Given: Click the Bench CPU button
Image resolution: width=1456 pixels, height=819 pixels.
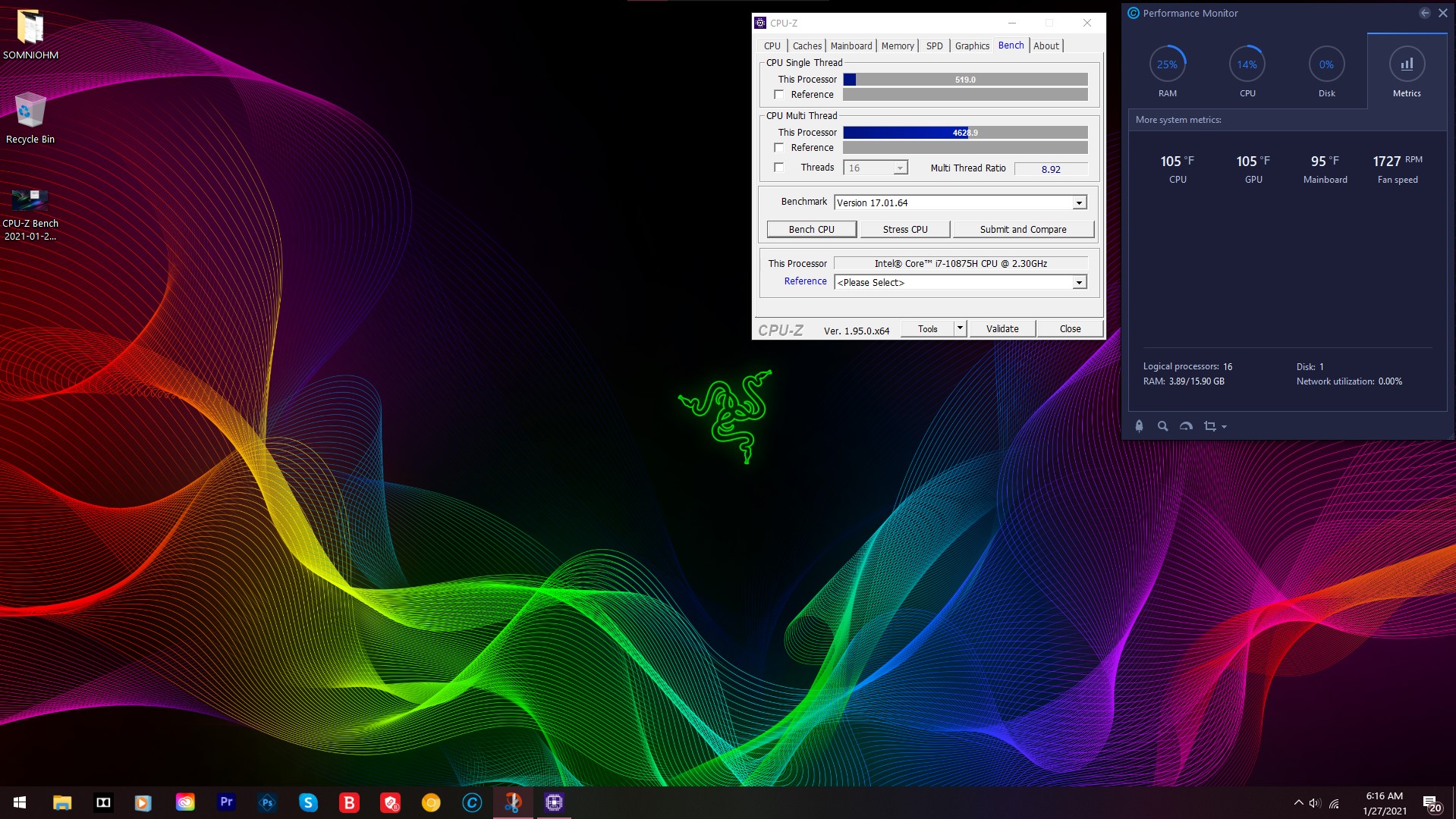Looking at the screenshot, I should click(811, 229).
